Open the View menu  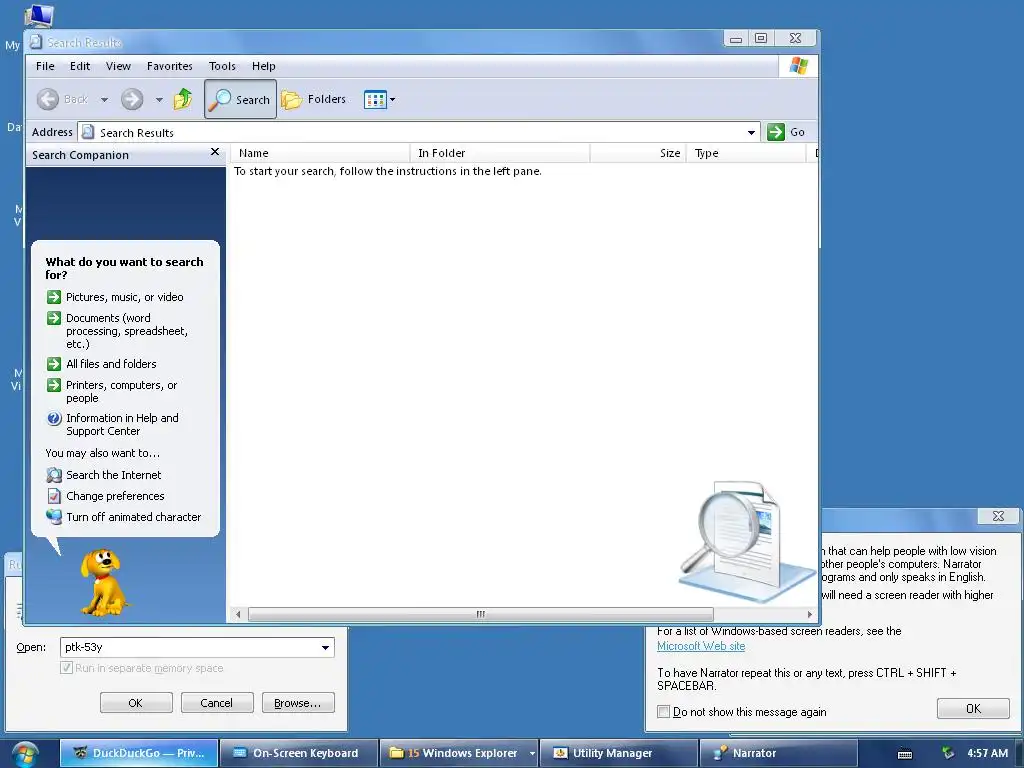point(118,66)
